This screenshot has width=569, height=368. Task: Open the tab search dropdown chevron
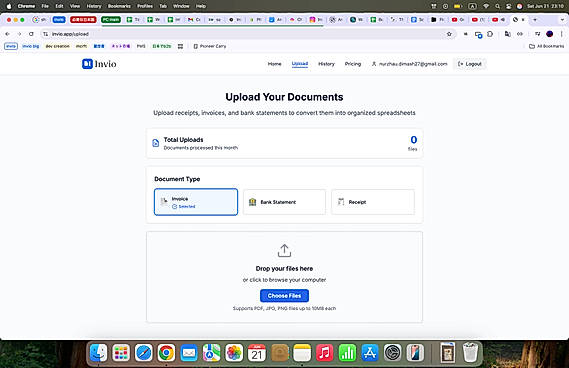[562, 20]
